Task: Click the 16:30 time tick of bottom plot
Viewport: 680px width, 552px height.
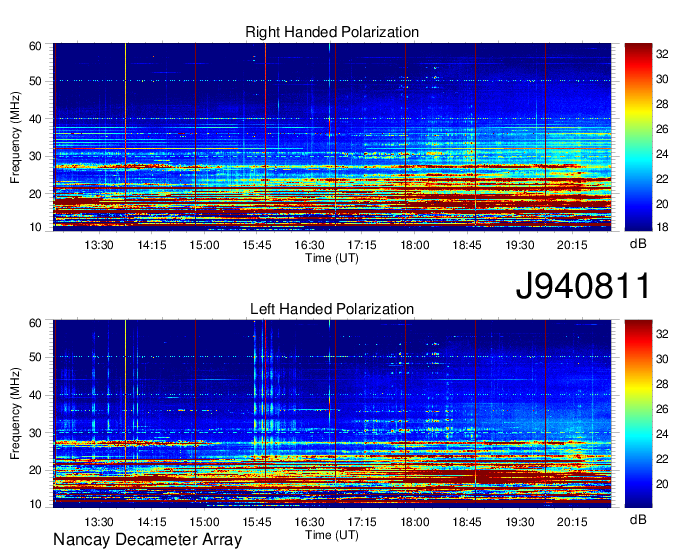Action: 309,522
